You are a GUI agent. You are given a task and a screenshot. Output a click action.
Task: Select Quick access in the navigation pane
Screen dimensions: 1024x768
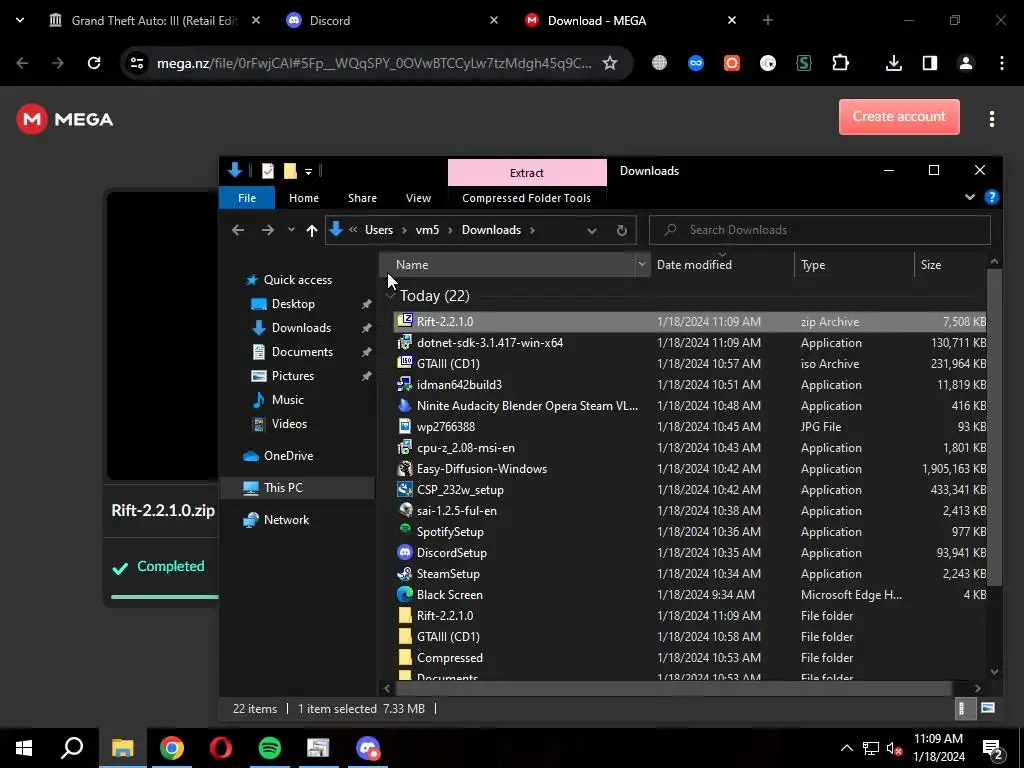(x=297, y=280)
